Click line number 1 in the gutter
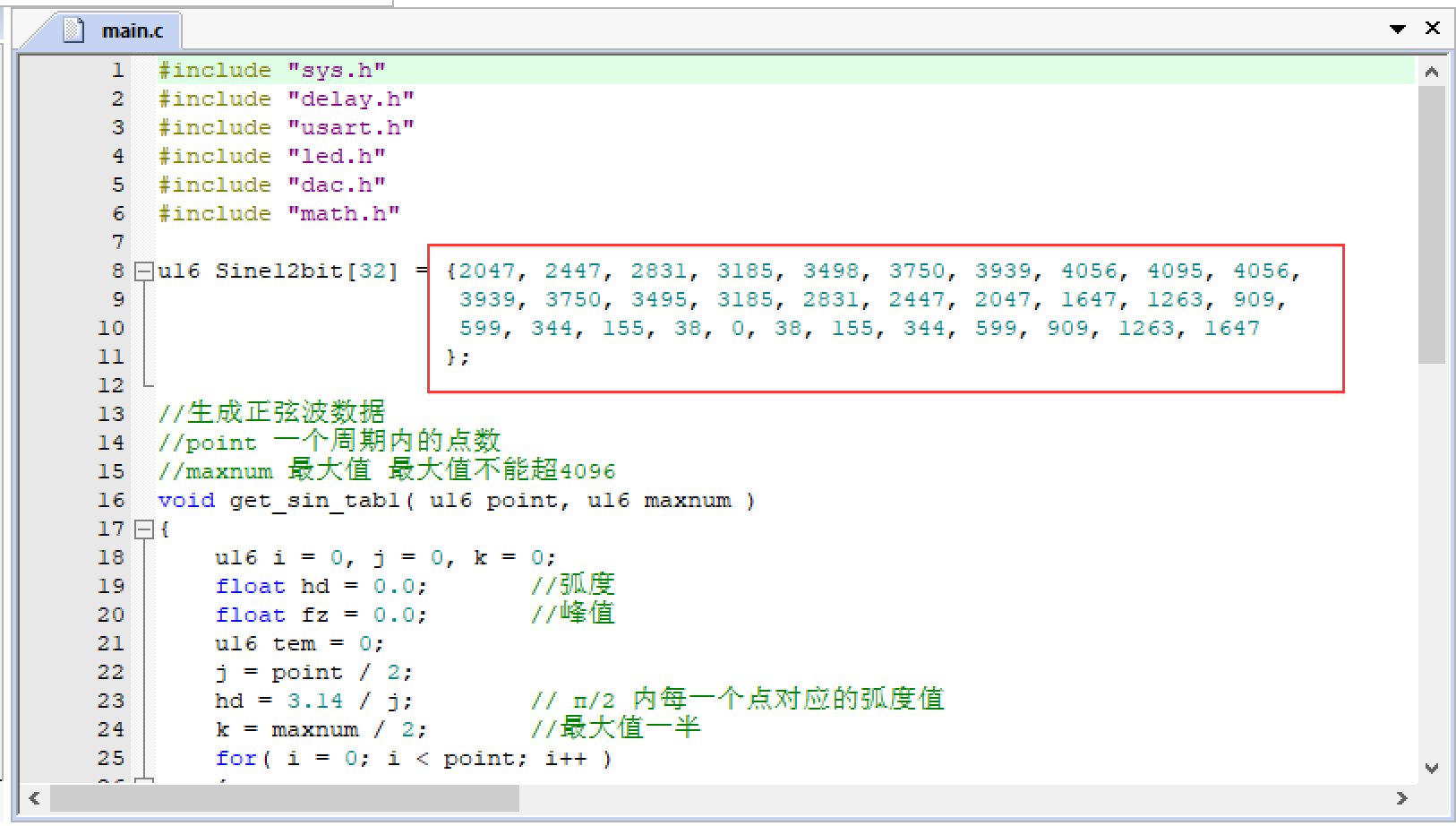Viewport: 1456px width, 826px height. click(117, 70)
